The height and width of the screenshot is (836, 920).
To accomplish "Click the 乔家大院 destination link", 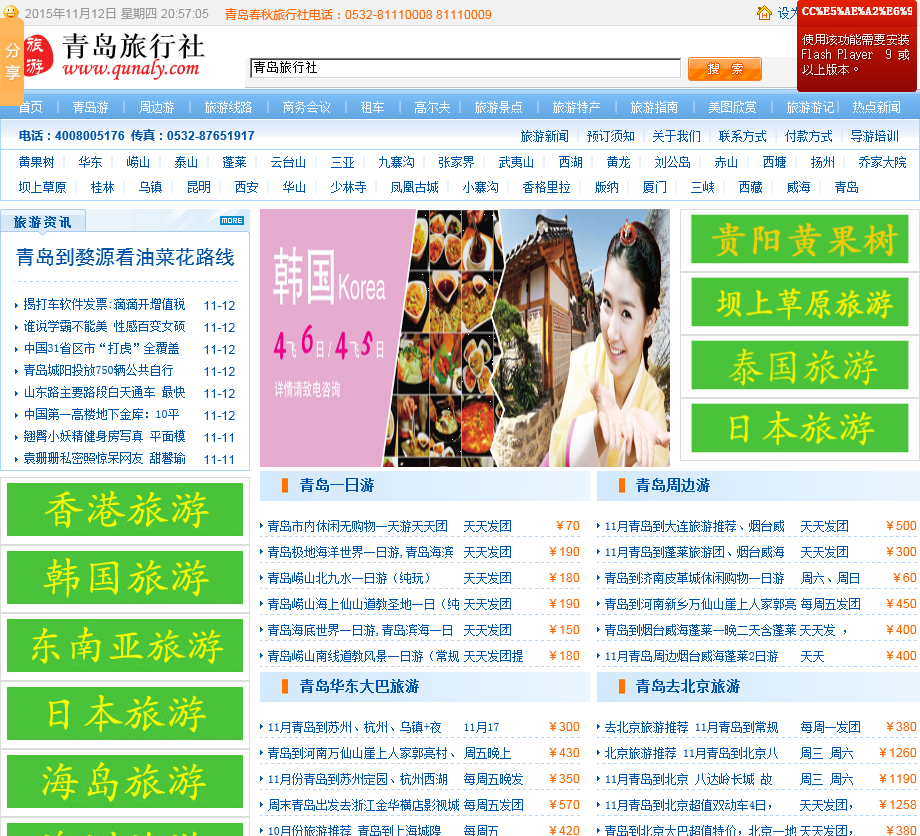I will pyautogui.click(x=882, y=163).
